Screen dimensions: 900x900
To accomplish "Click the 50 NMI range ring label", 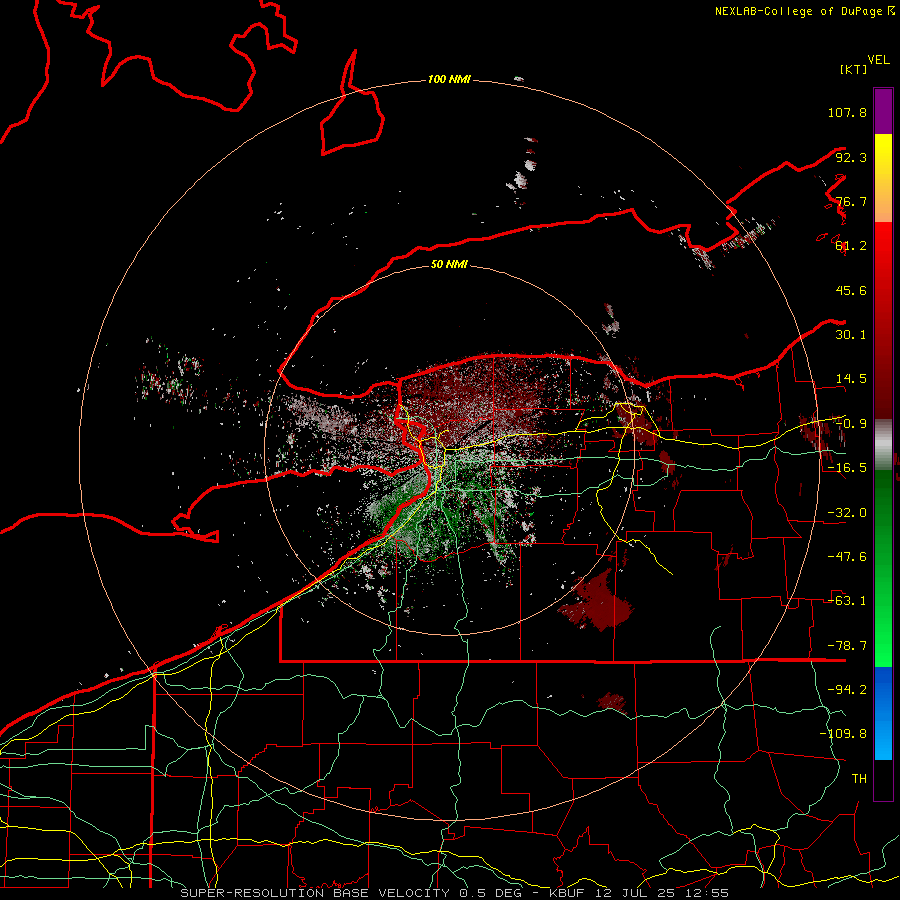I will (449, 264).
